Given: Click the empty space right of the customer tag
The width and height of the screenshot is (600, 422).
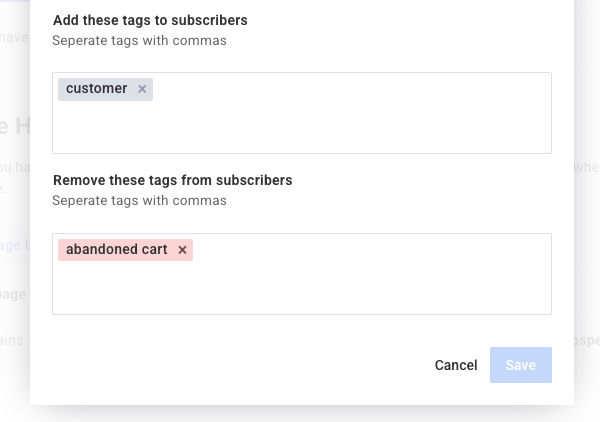Looking at the screenshot, I should 350,89.
